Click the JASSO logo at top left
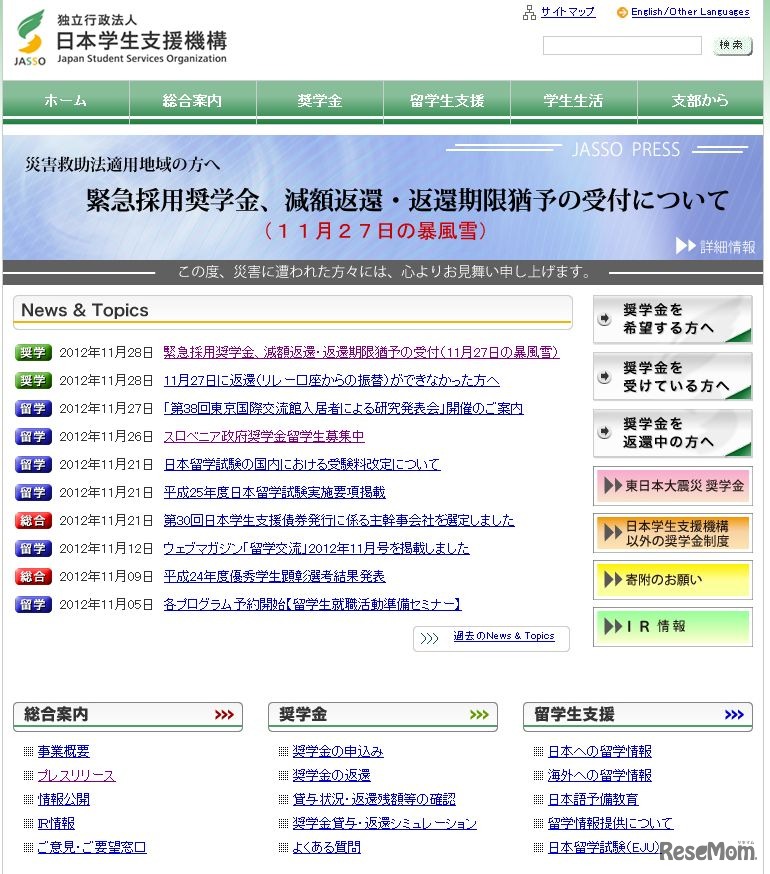770x874 pixels. click(x=30, y=37)
